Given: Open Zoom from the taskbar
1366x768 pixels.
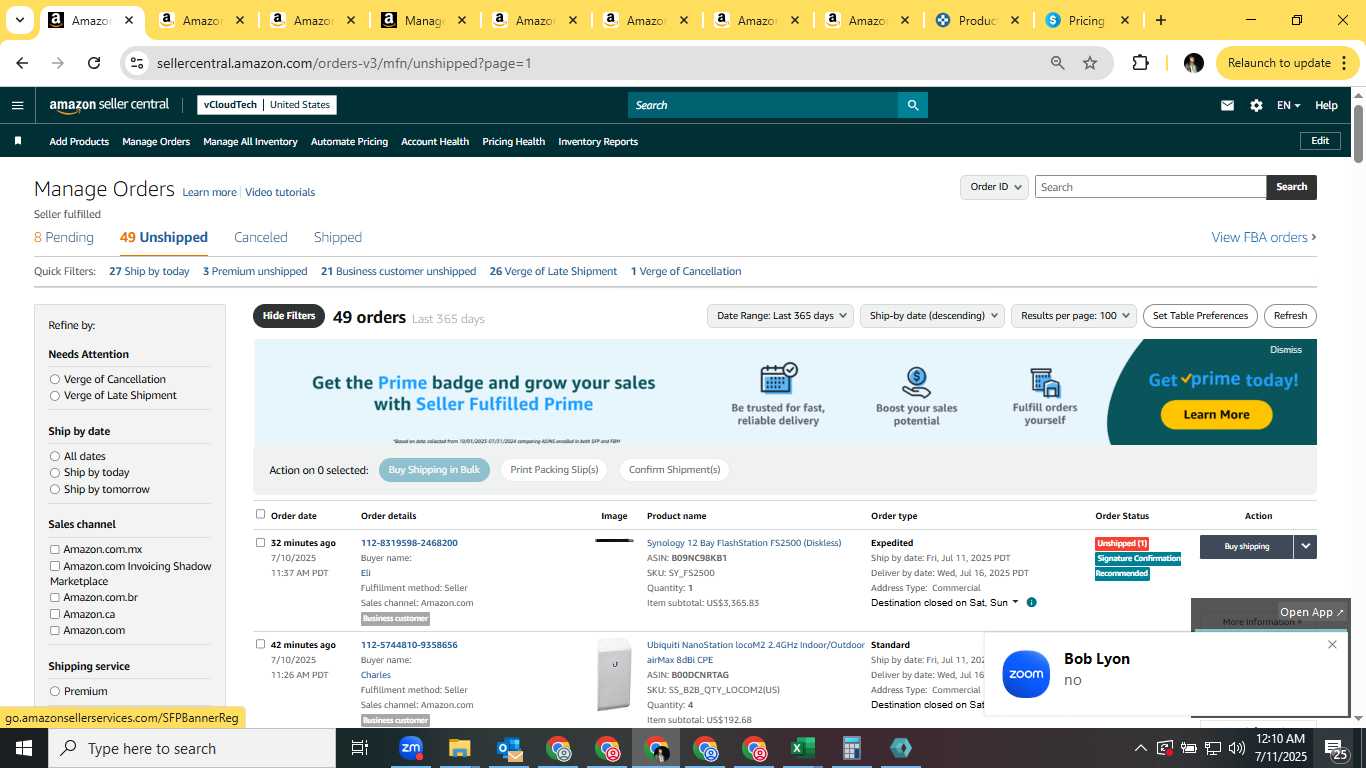Looking at the screenshot, I should coord(410,748).
